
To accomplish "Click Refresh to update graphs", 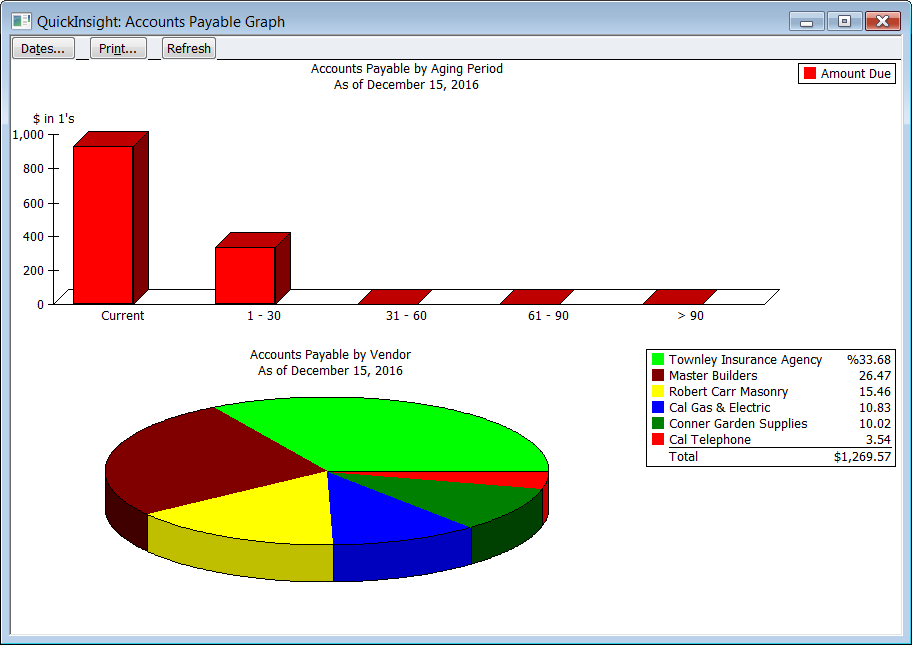I will (189, 48).
